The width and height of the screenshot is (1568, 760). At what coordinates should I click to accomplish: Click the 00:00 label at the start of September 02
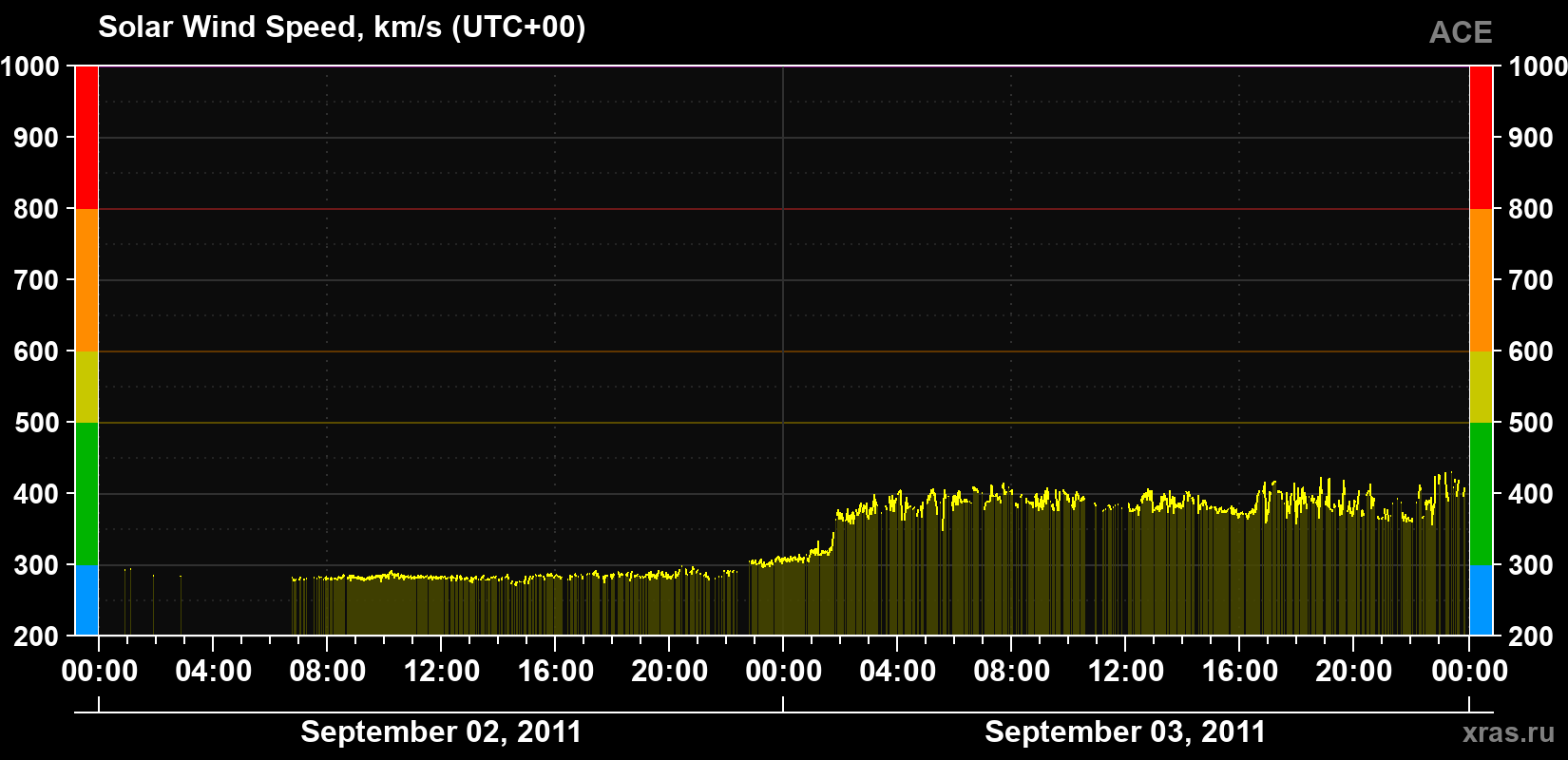click(100, 672)
